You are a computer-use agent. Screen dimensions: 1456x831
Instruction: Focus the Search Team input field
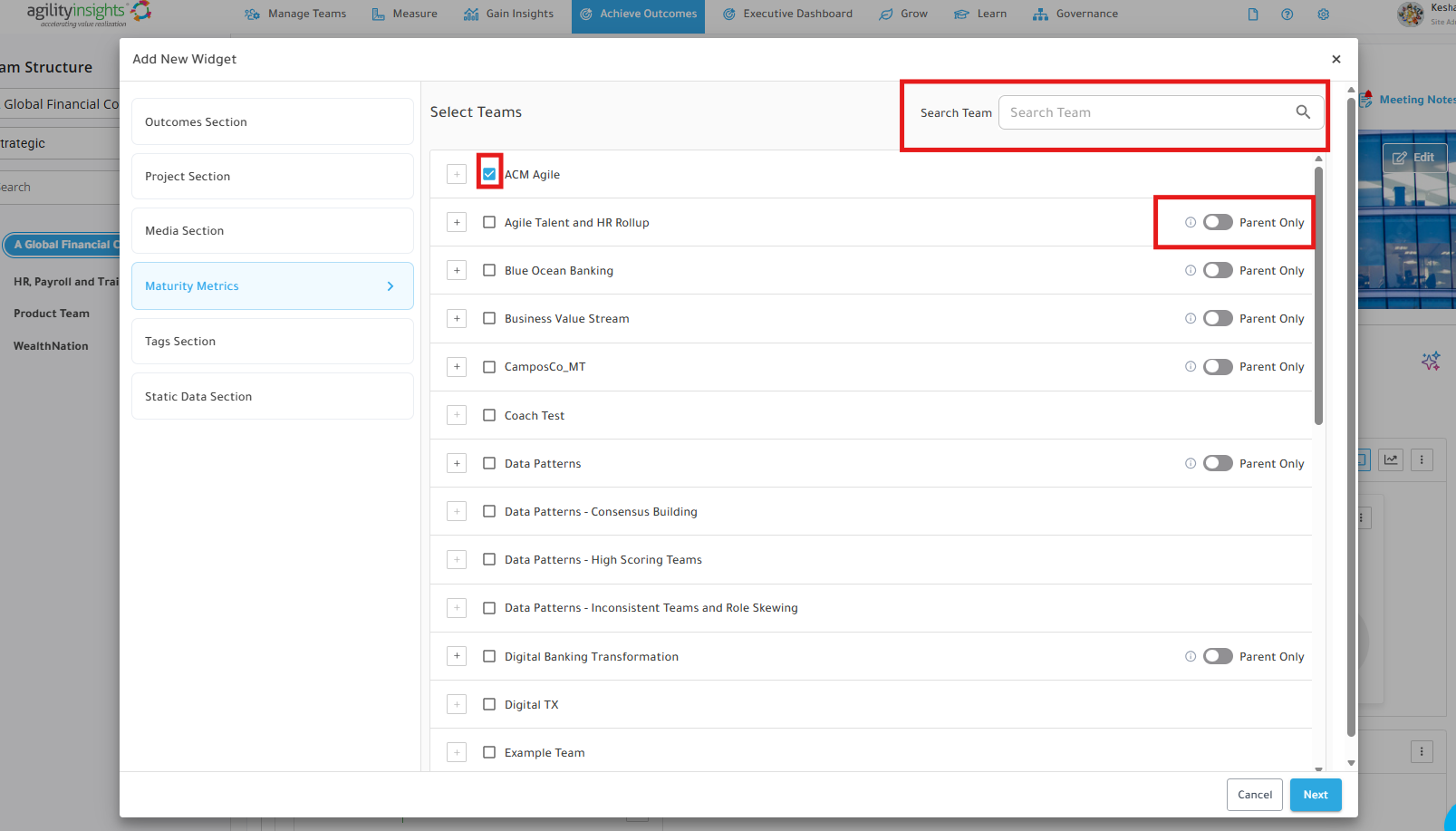[x=1151, y=112]
